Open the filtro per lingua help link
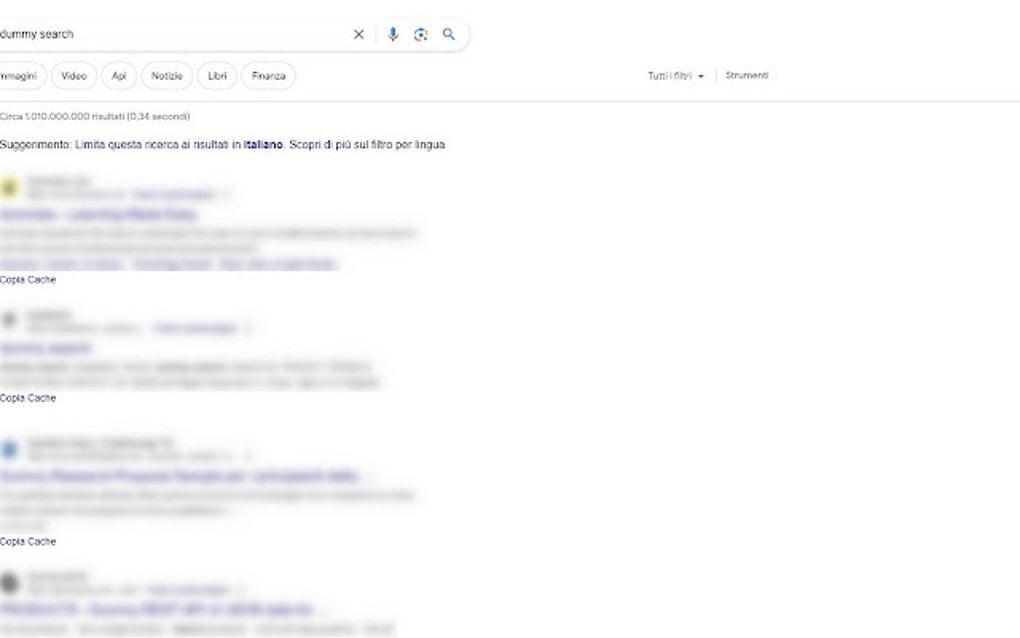1020x638 pixels. pos(410,144)
